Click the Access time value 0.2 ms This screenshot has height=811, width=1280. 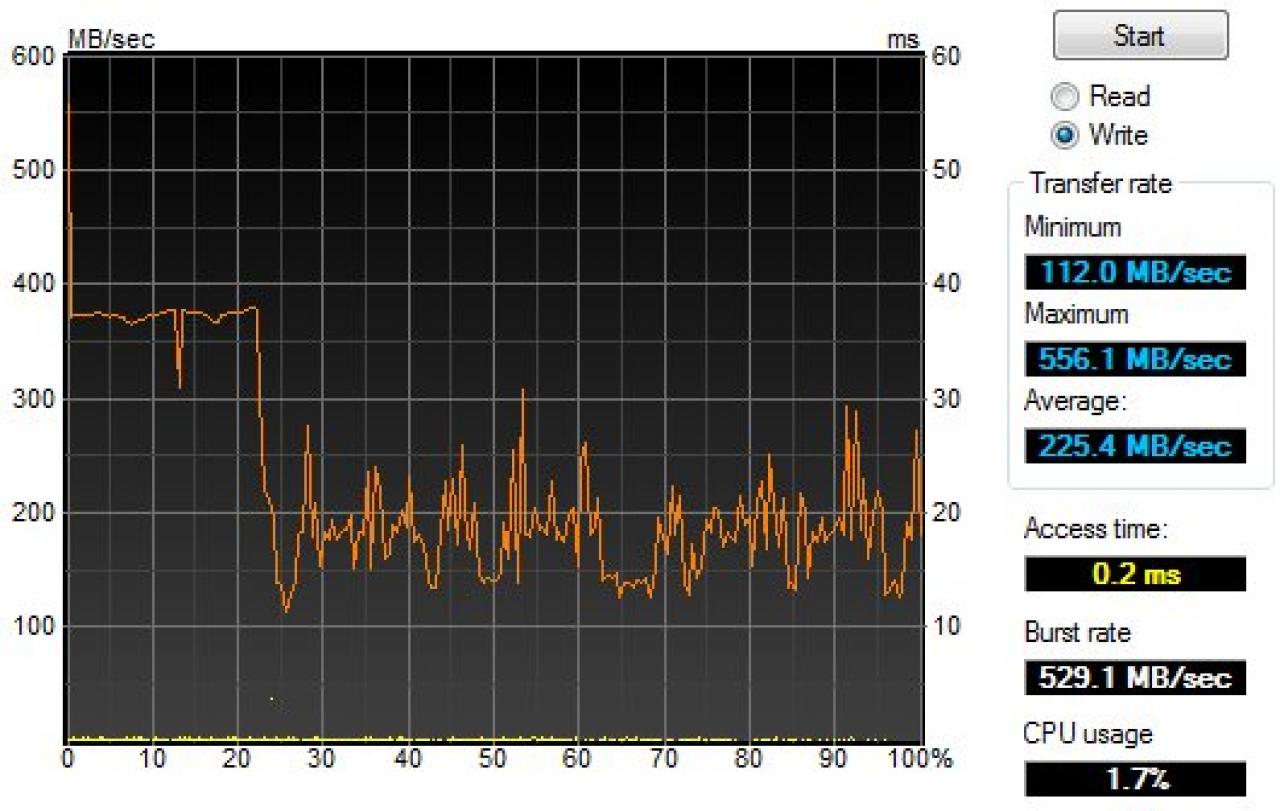pyautogui.click(x=1135, y=574)
